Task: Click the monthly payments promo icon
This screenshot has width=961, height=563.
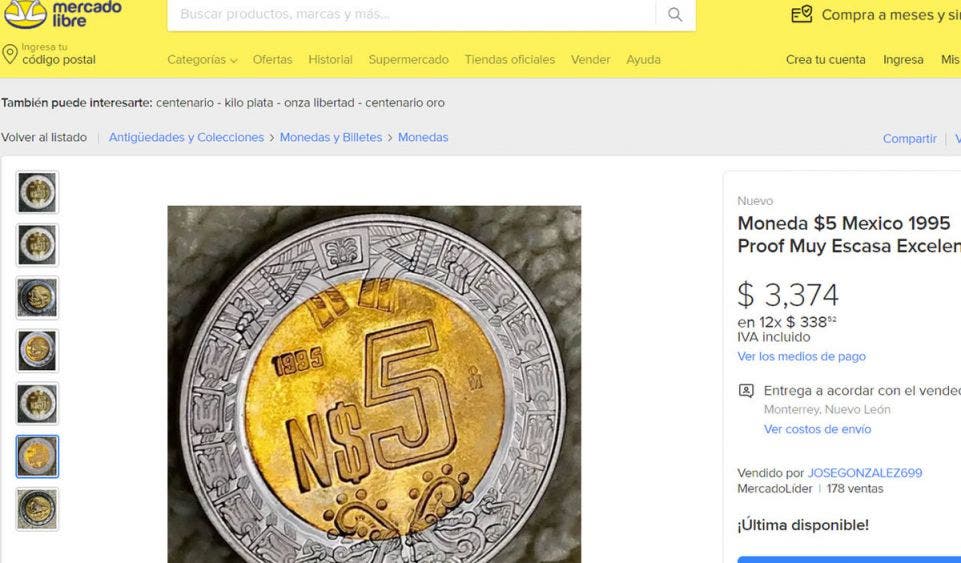Action: [801, 14]
